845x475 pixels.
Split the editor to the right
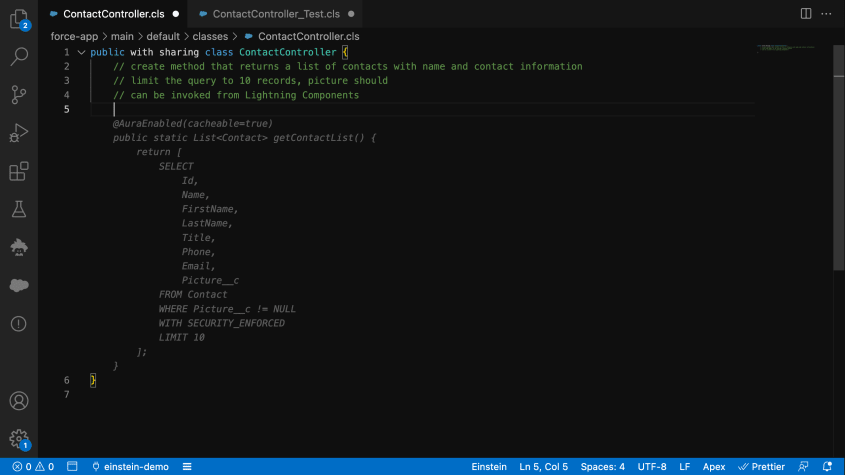[806, 13]
